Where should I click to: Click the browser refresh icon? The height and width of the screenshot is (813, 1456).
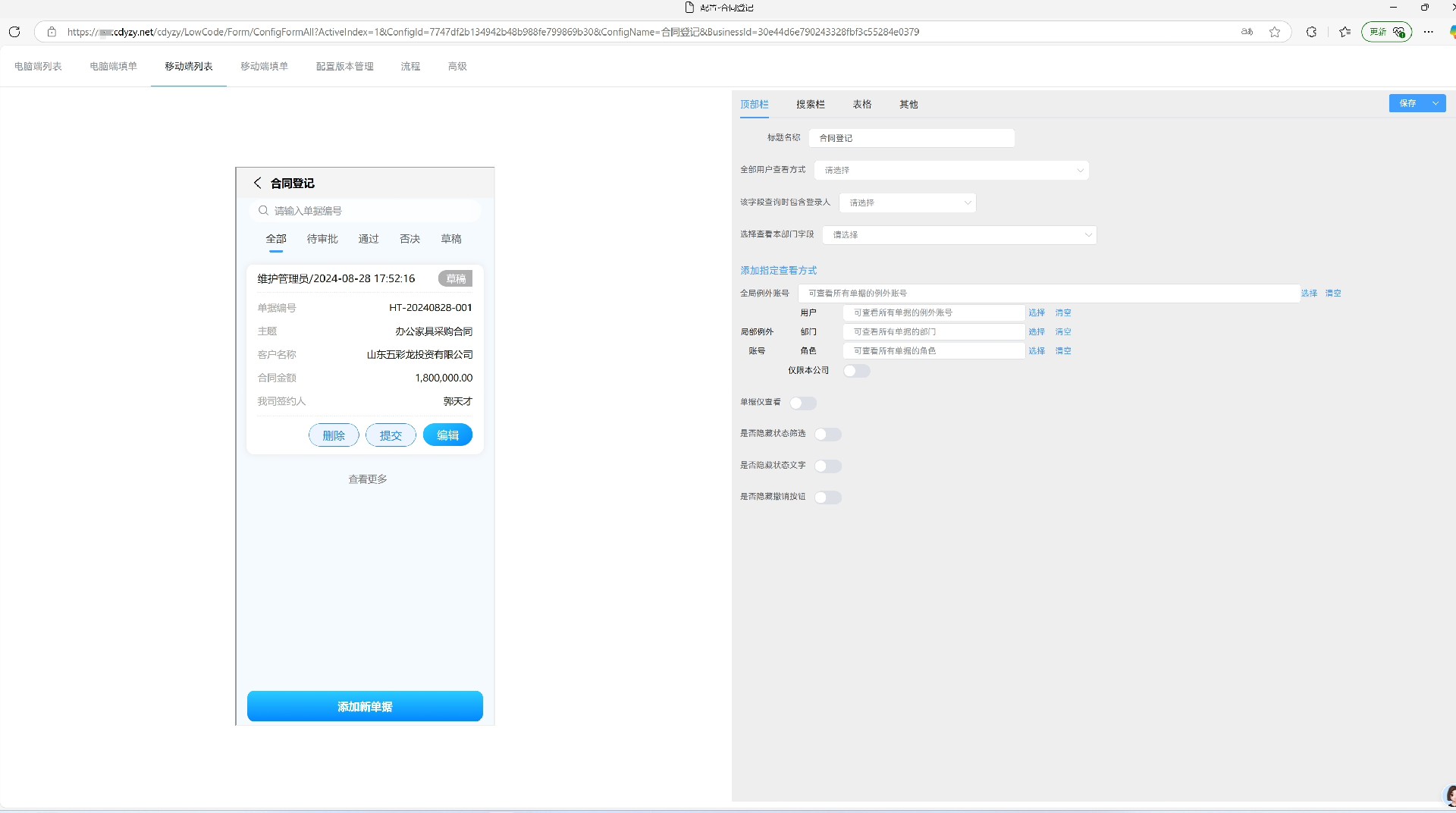pos(14,32)
